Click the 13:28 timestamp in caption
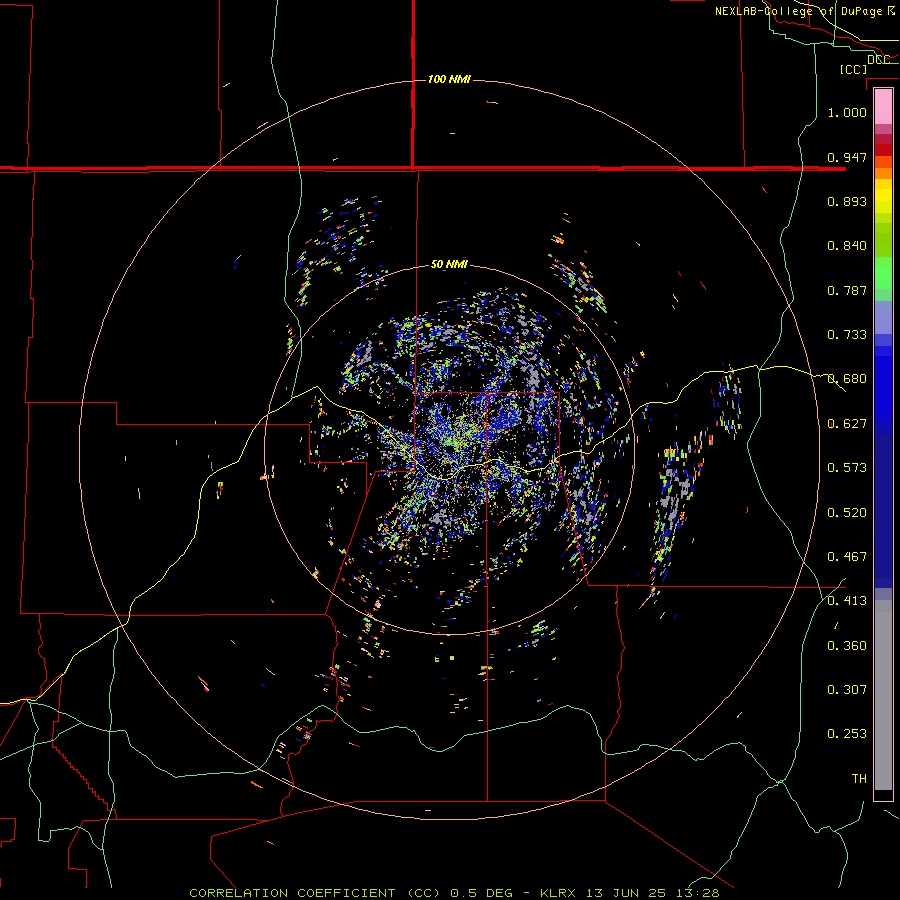This screenshot has width=900, height=900. (x=699, y=893)
